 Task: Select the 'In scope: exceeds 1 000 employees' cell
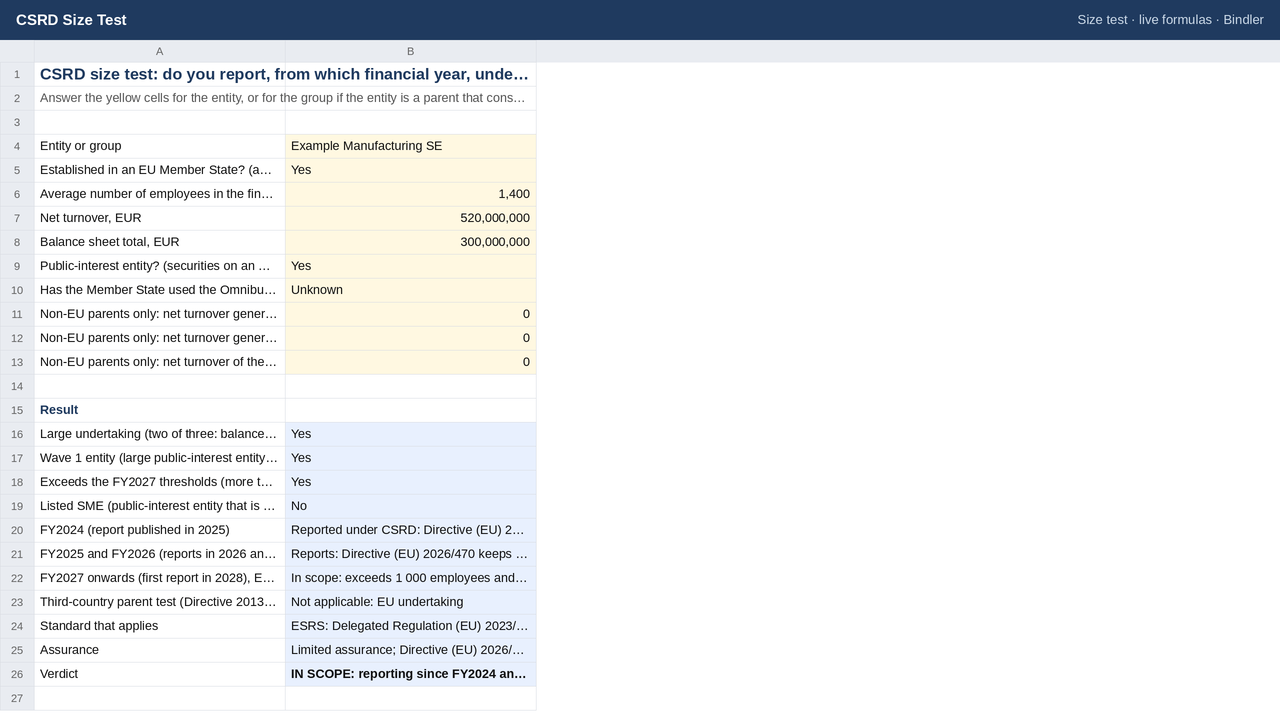pos(411,578)
